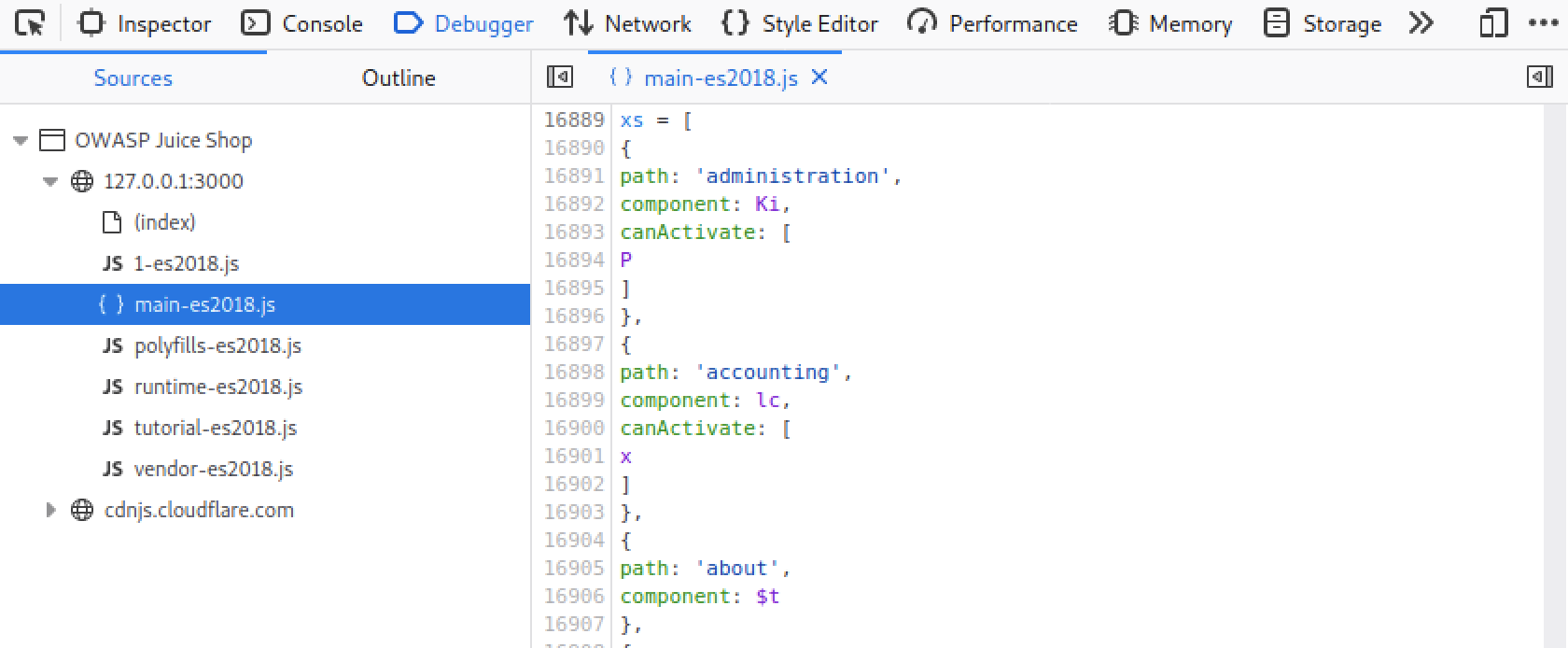The image size is (1568, 648).
Task: Set breakpoint on line 16894
Action: click(x=574, y=260)
